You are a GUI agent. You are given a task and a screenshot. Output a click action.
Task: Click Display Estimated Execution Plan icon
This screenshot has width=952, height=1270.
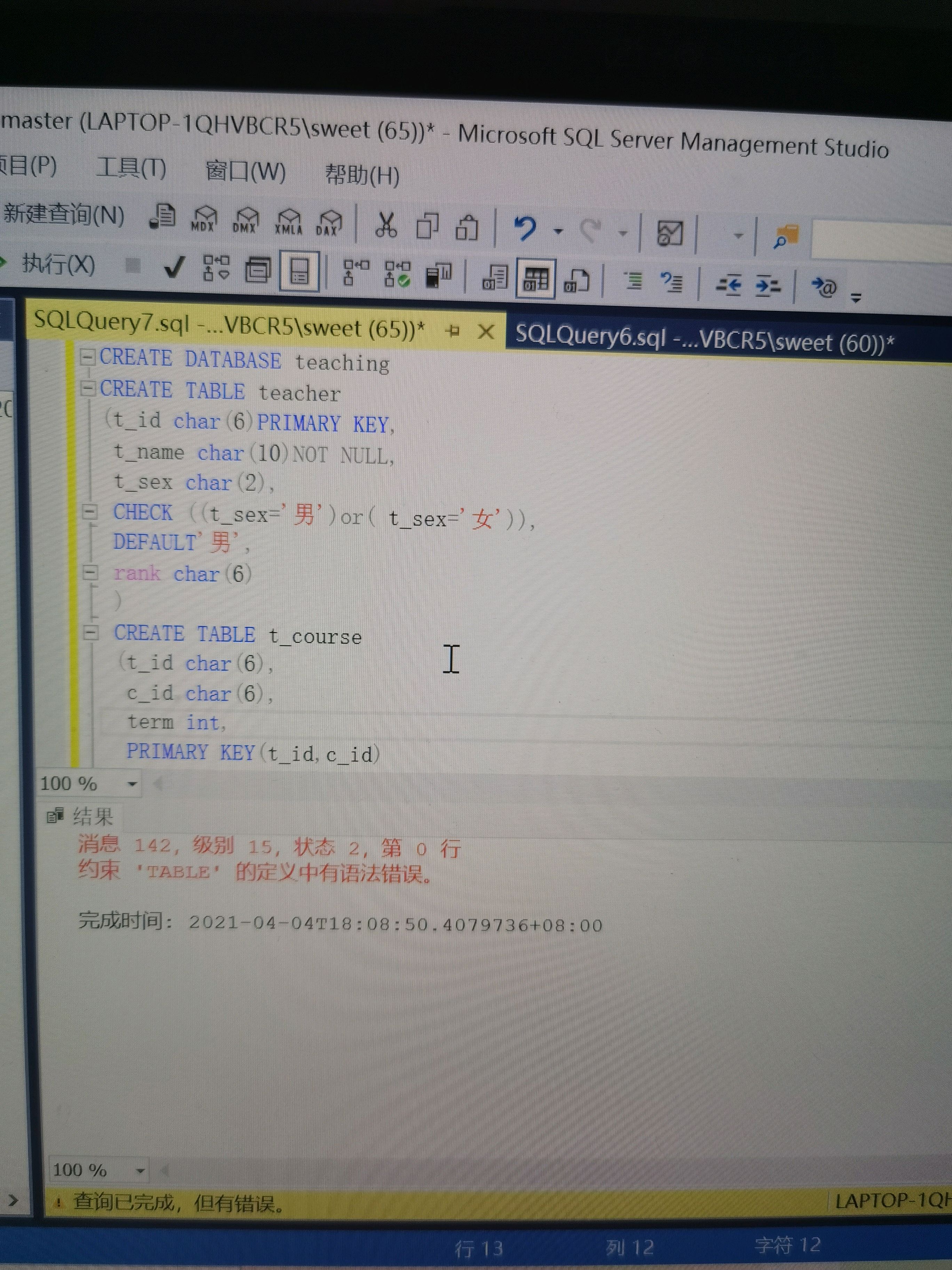pyautogui.click(x=216, y=268)
